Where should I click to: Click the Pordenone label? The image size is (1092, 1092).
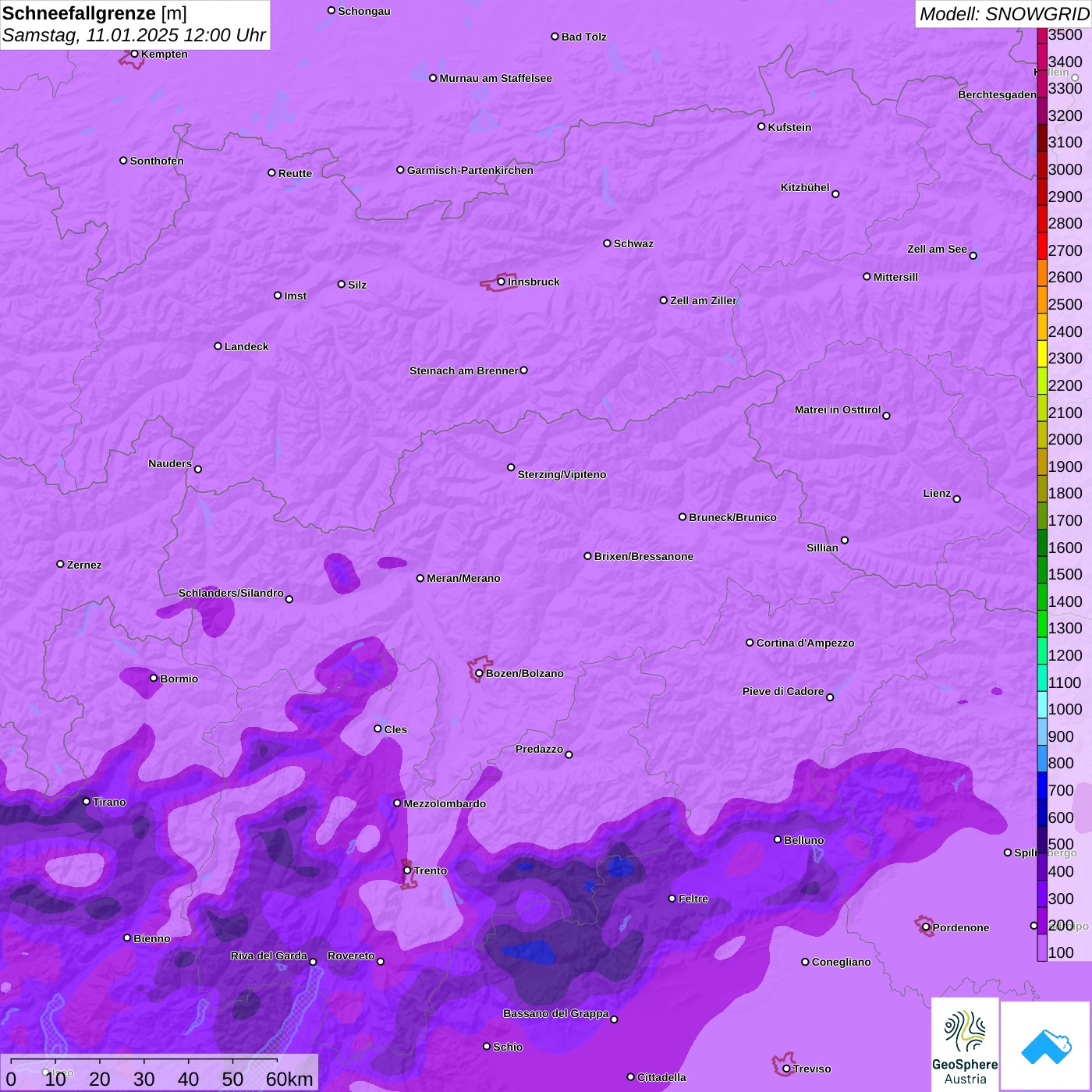pos(961,927)
